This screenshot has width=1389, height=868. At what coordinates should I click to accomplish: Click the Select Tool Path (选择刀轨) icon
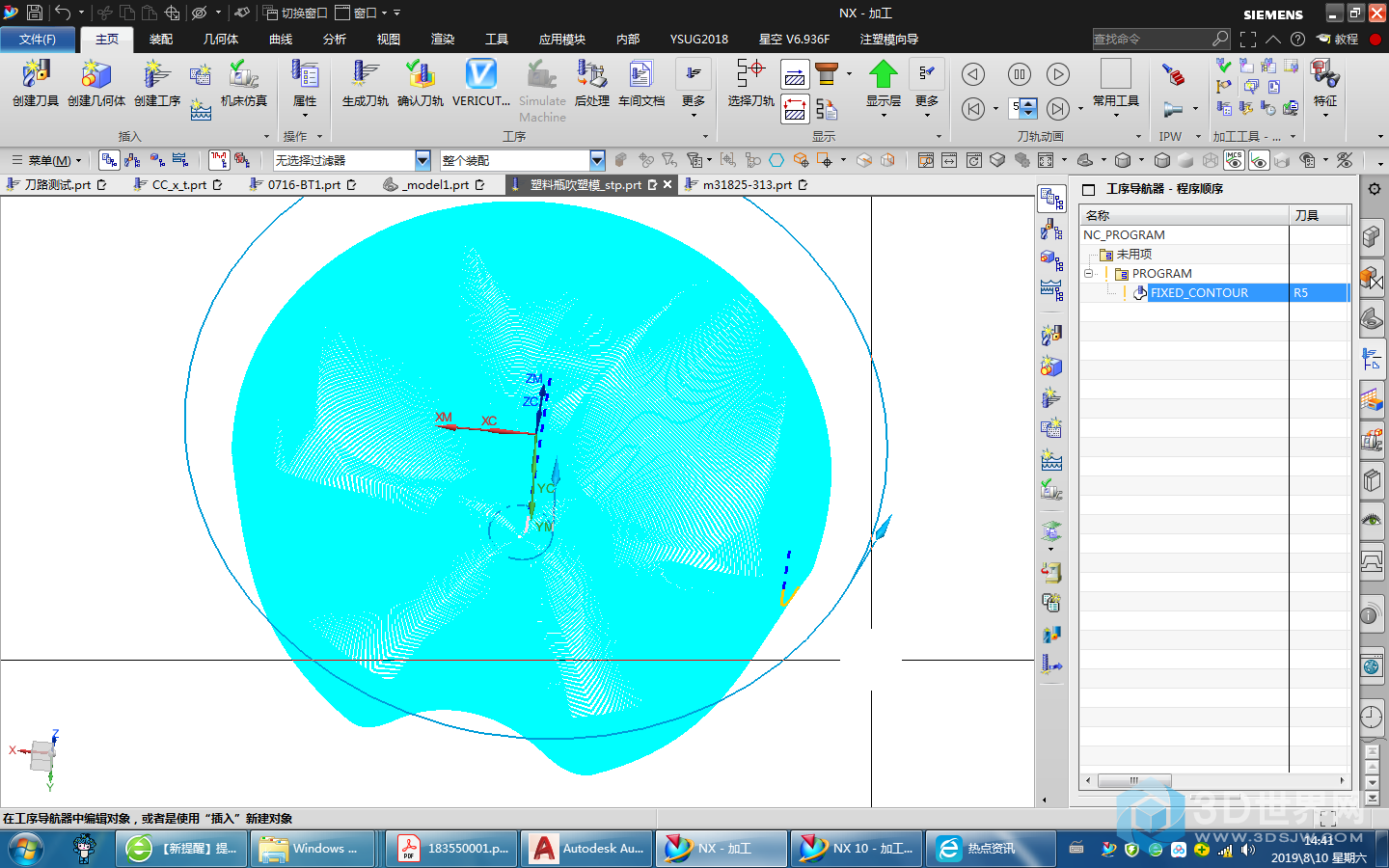pyautogui.click(x=750, y=74)
